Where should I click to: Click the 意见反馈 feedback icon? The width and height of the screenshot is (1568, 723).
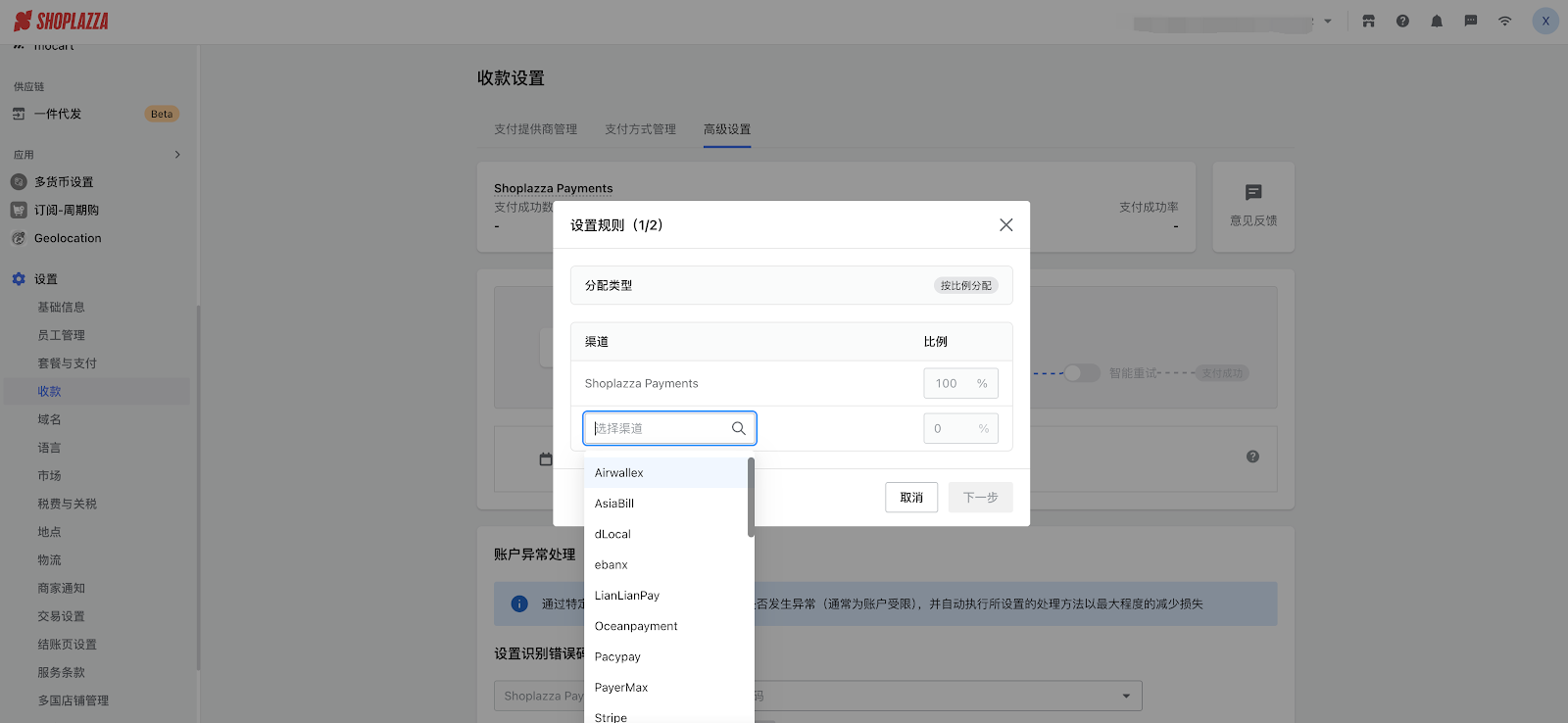point(1253,193)
